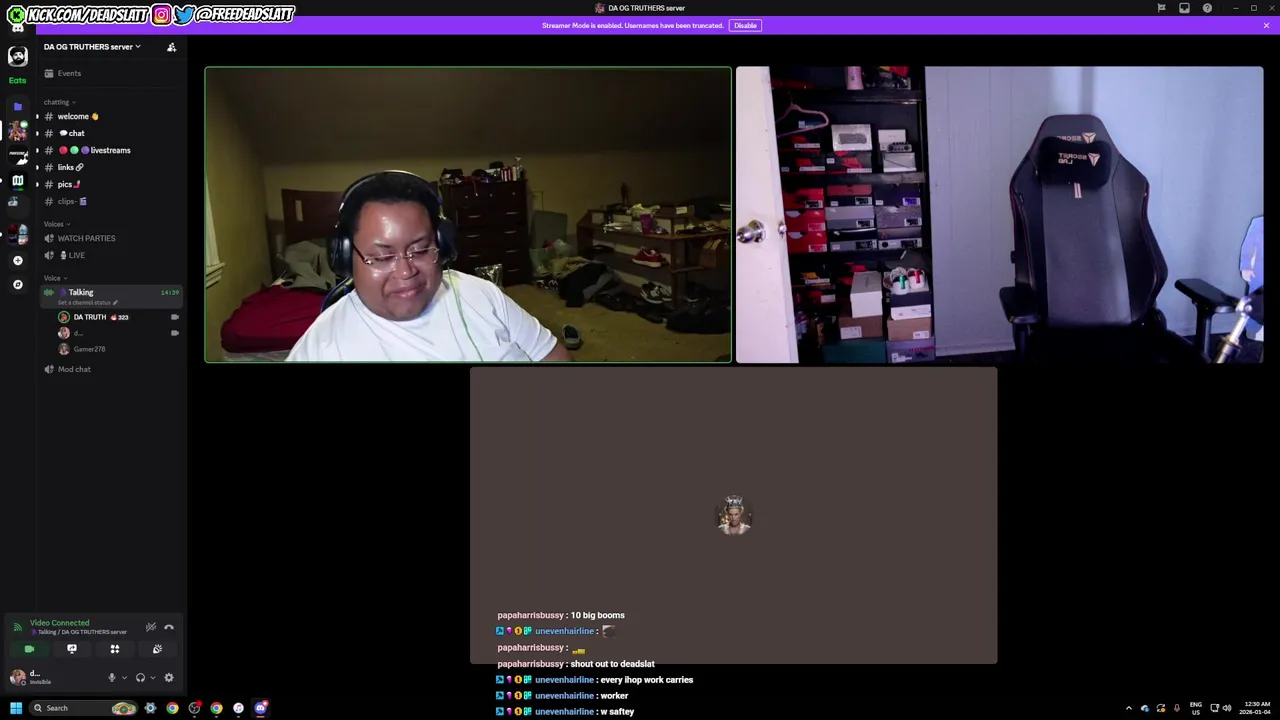Click Add a Server plus icon

17,260
